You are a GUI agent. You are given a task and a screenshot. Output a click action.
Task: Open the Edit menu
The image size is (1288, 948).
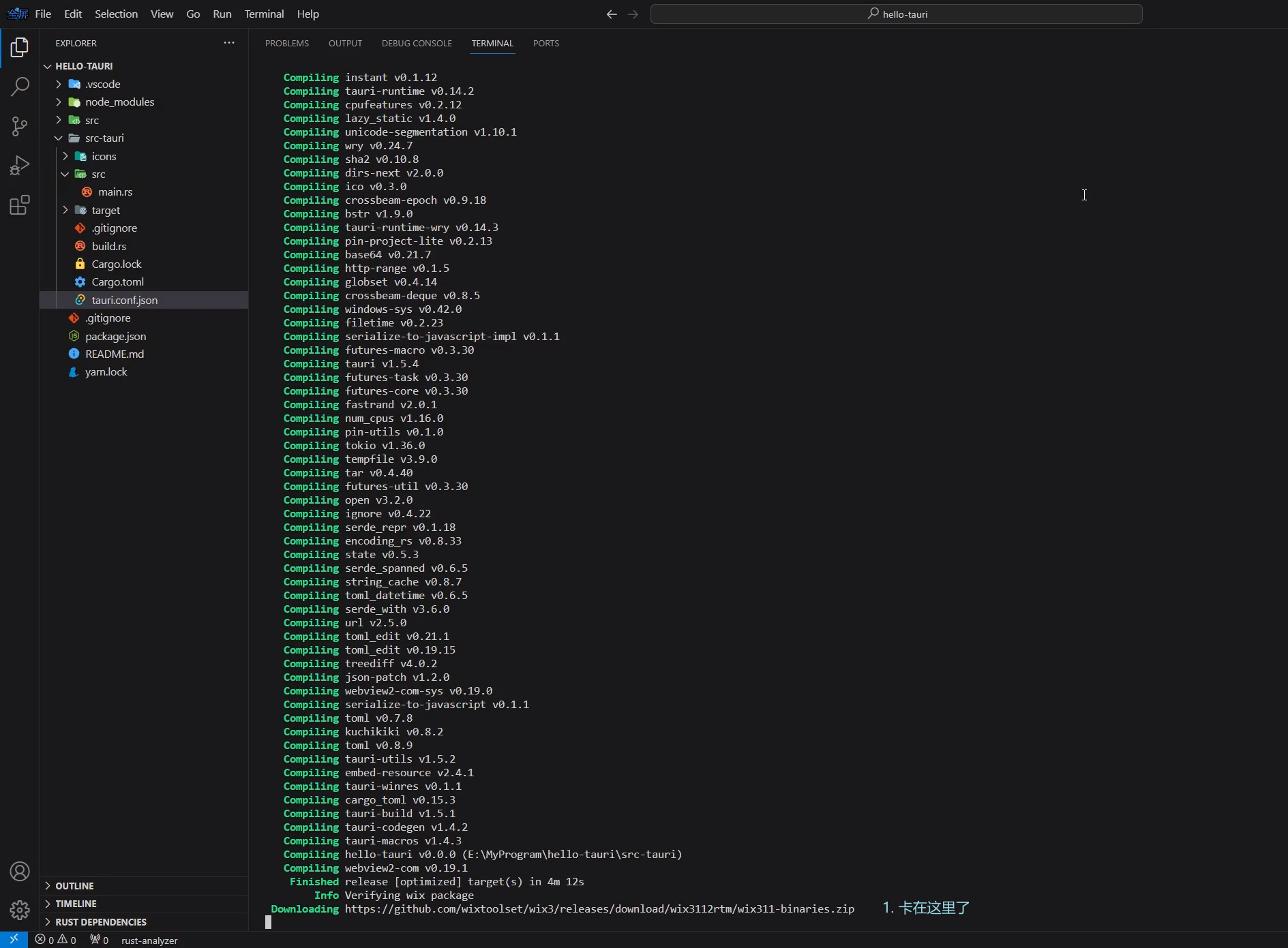point(73,14)
